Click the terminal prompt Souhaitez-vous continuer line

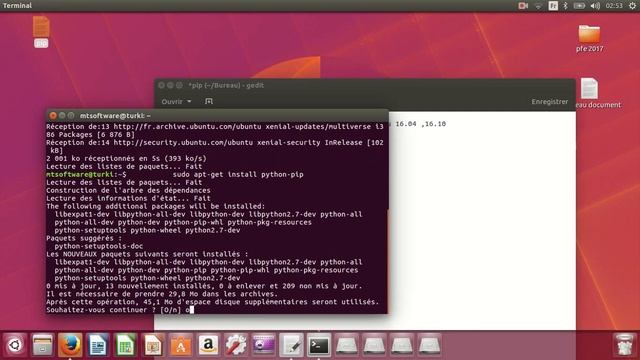click(120, 310)
